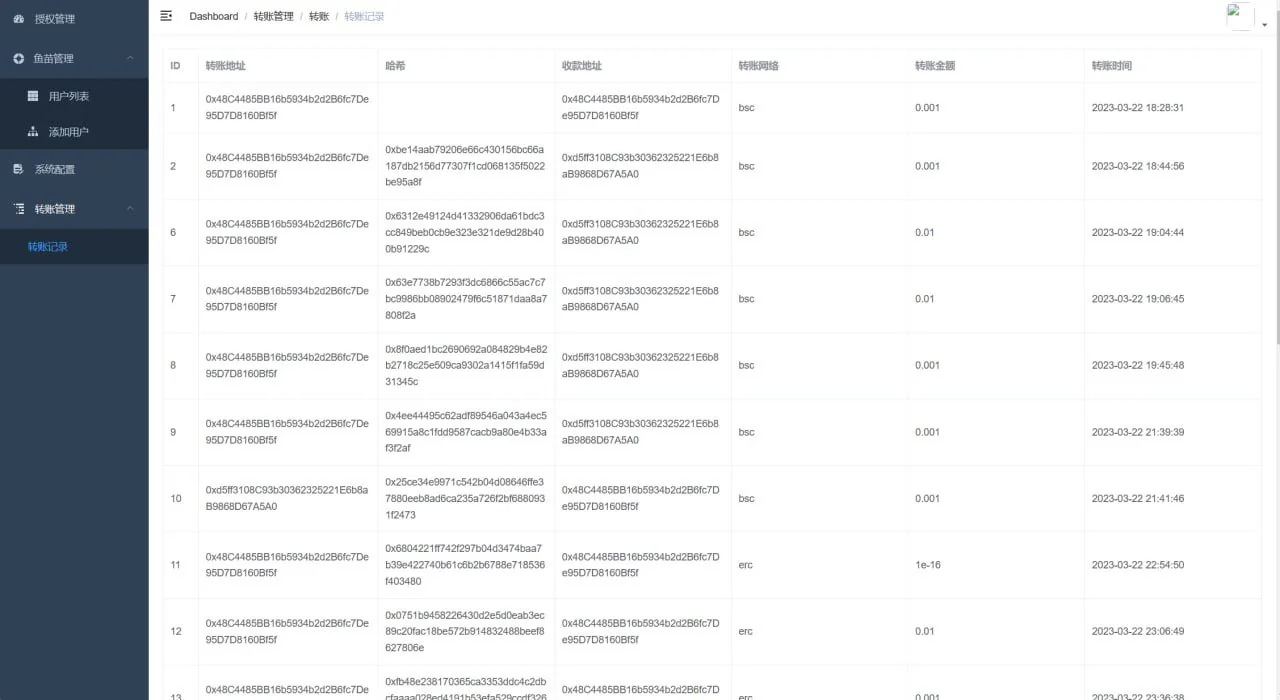Click the 转账时间 column header
This screenshot has height=700, width=1280.
point(1111,66)
